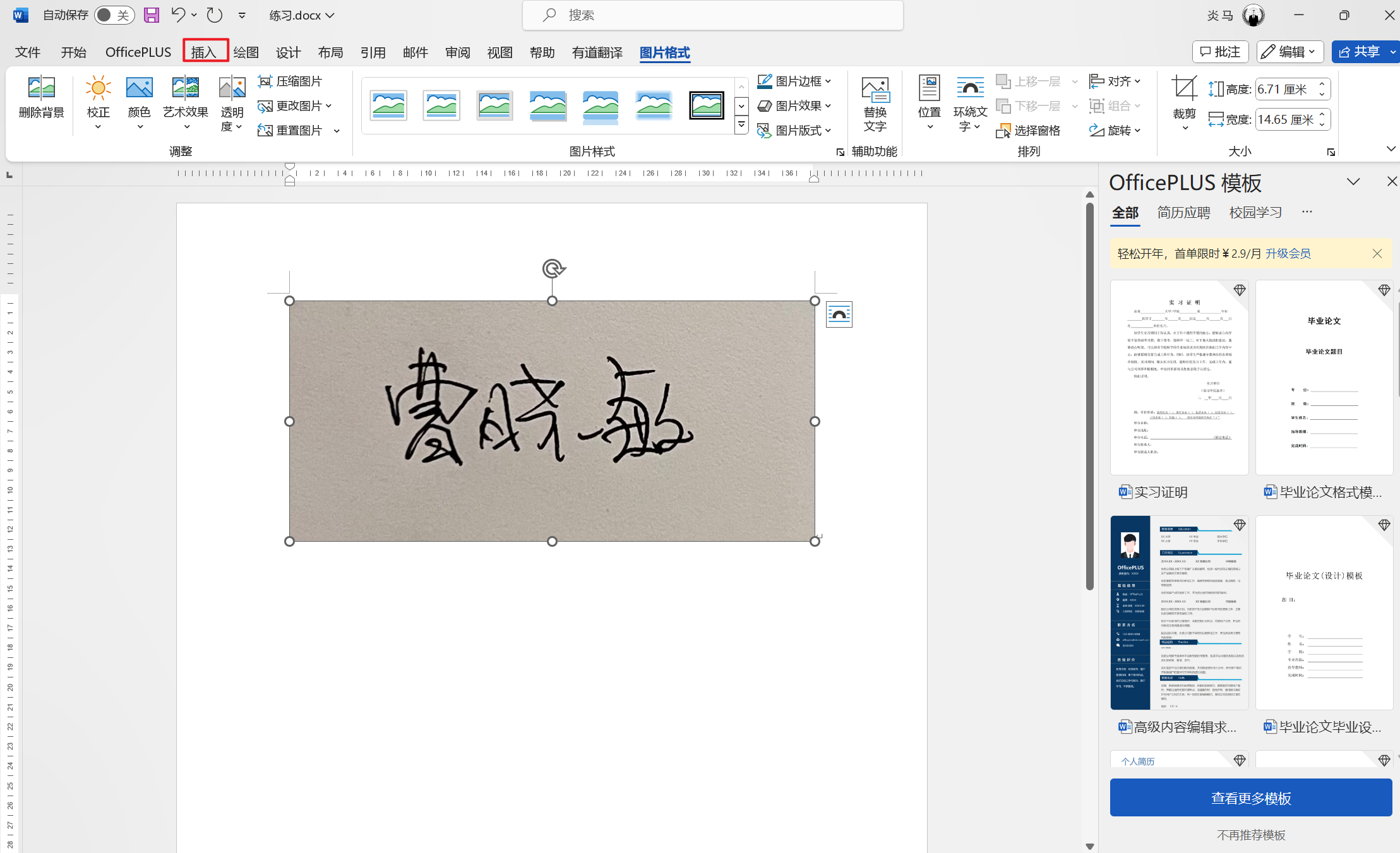Screen dimensions: 1400x853
Task: Open Alt Text (替换文字) tool
Action: [x=875, y=104]
